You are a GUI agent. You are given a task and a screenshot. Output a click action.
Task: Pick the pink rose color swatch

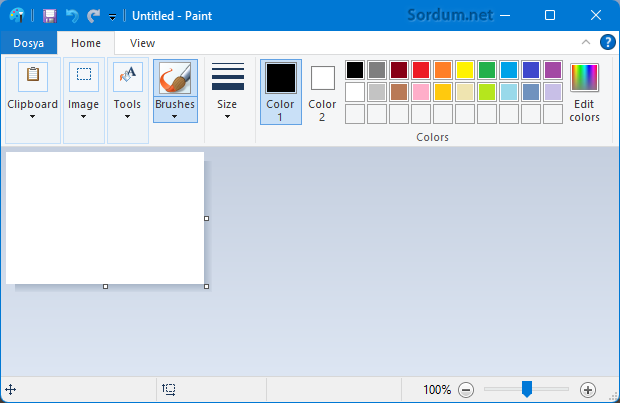click(x=421, y=92)
